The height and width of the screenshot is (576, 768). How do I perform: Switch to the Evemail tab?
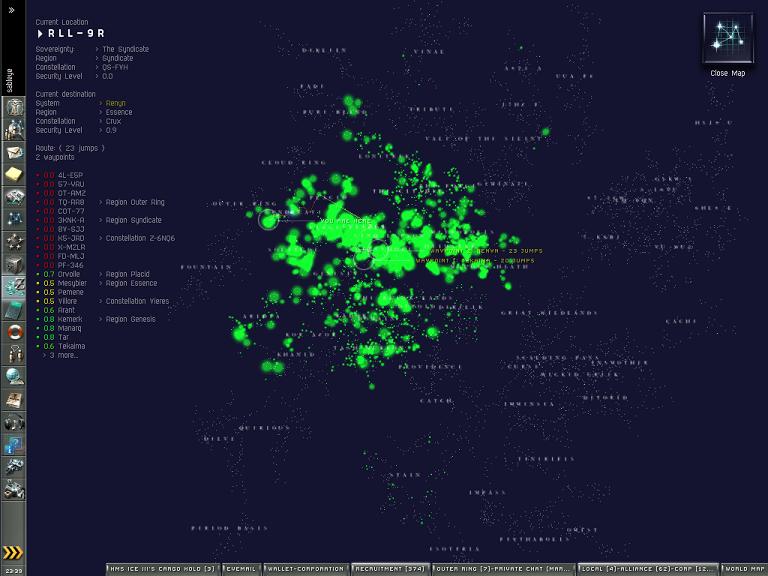coord(240,569)
